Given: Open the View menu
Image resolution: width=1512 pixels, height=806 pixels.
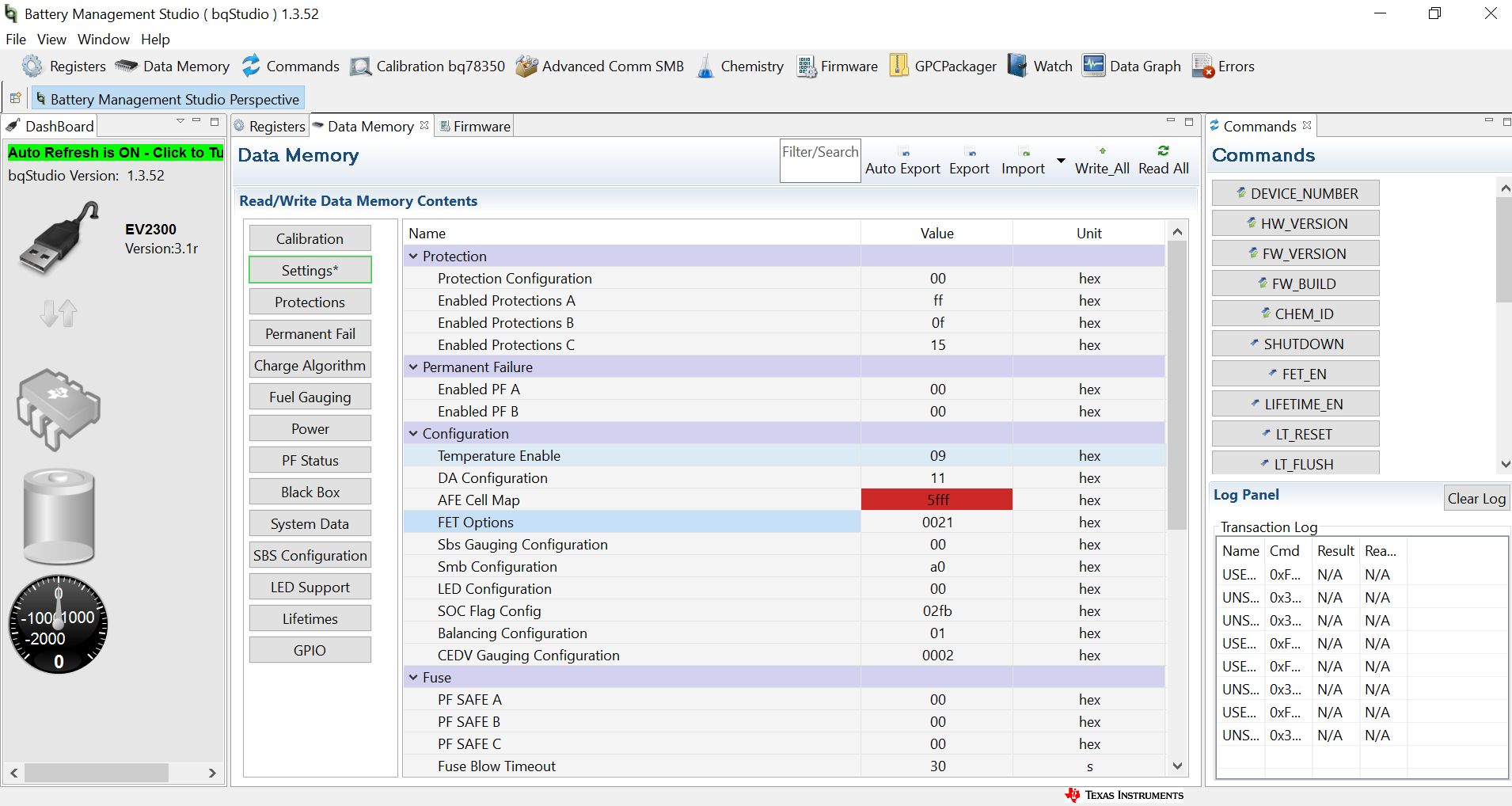Looking at the screenshot, I should click(x=51, y=40).
